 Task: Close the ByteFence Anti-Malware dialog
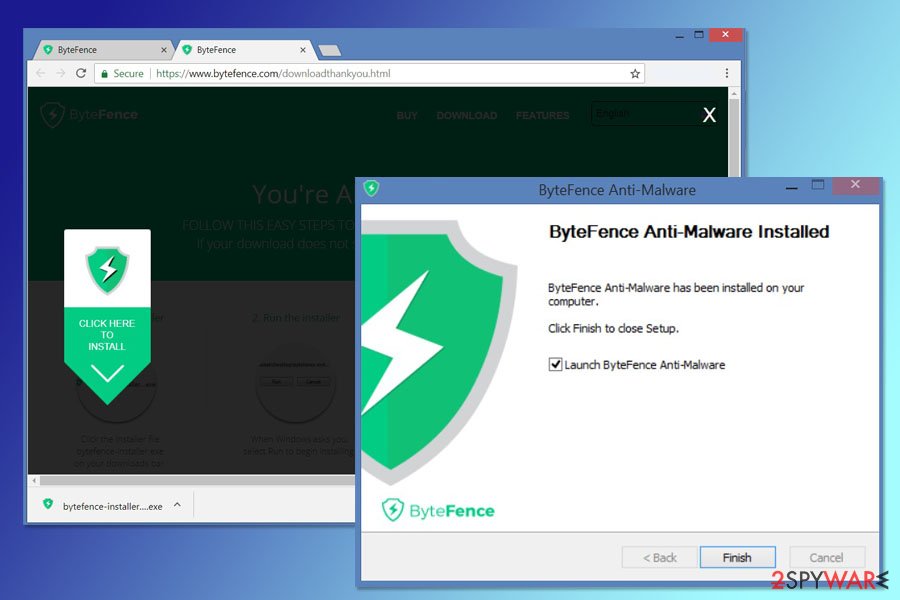point(855,184)
